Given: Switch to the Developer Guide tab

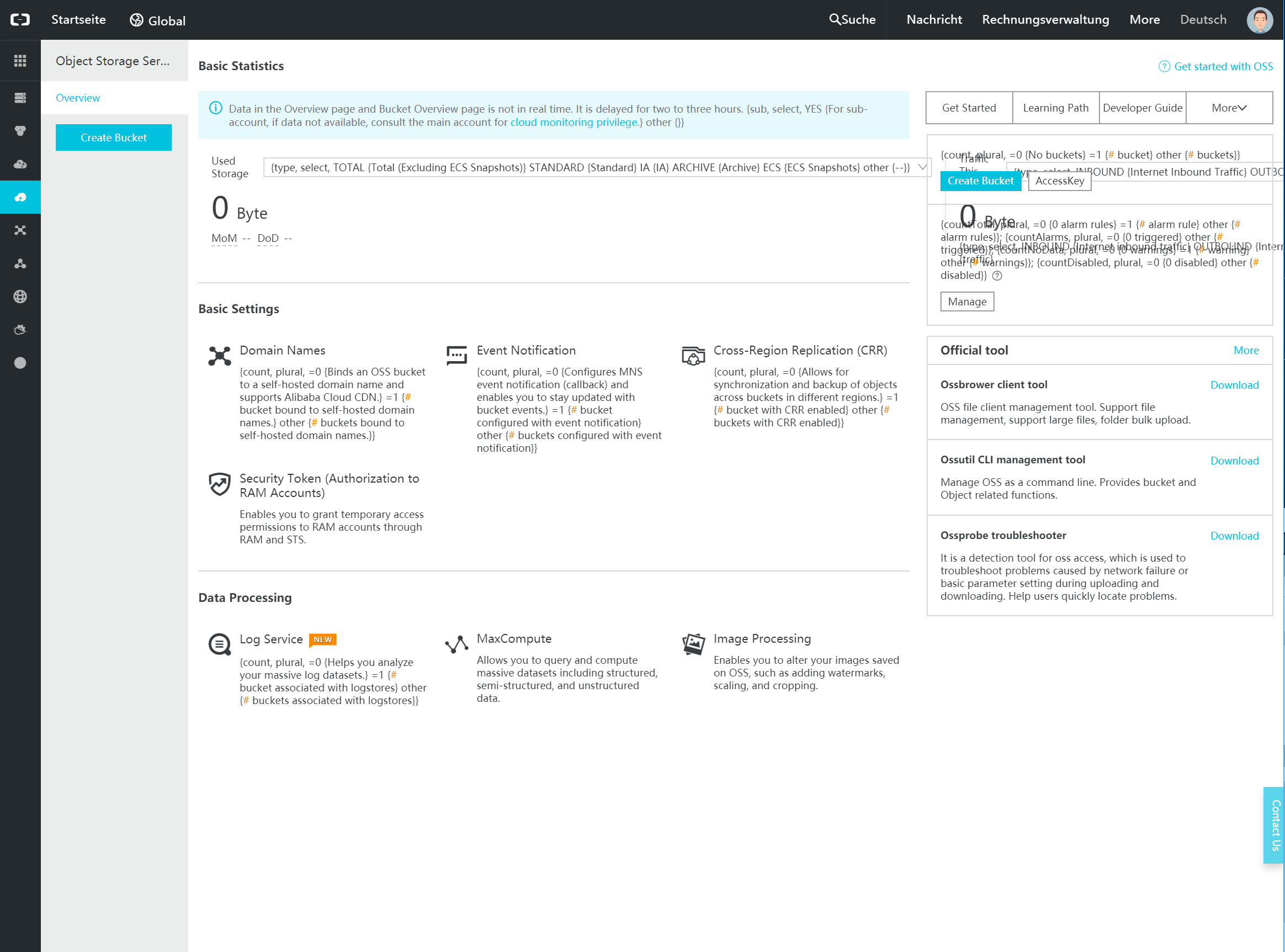Looking at the screenshot, I should point(1142,108).
